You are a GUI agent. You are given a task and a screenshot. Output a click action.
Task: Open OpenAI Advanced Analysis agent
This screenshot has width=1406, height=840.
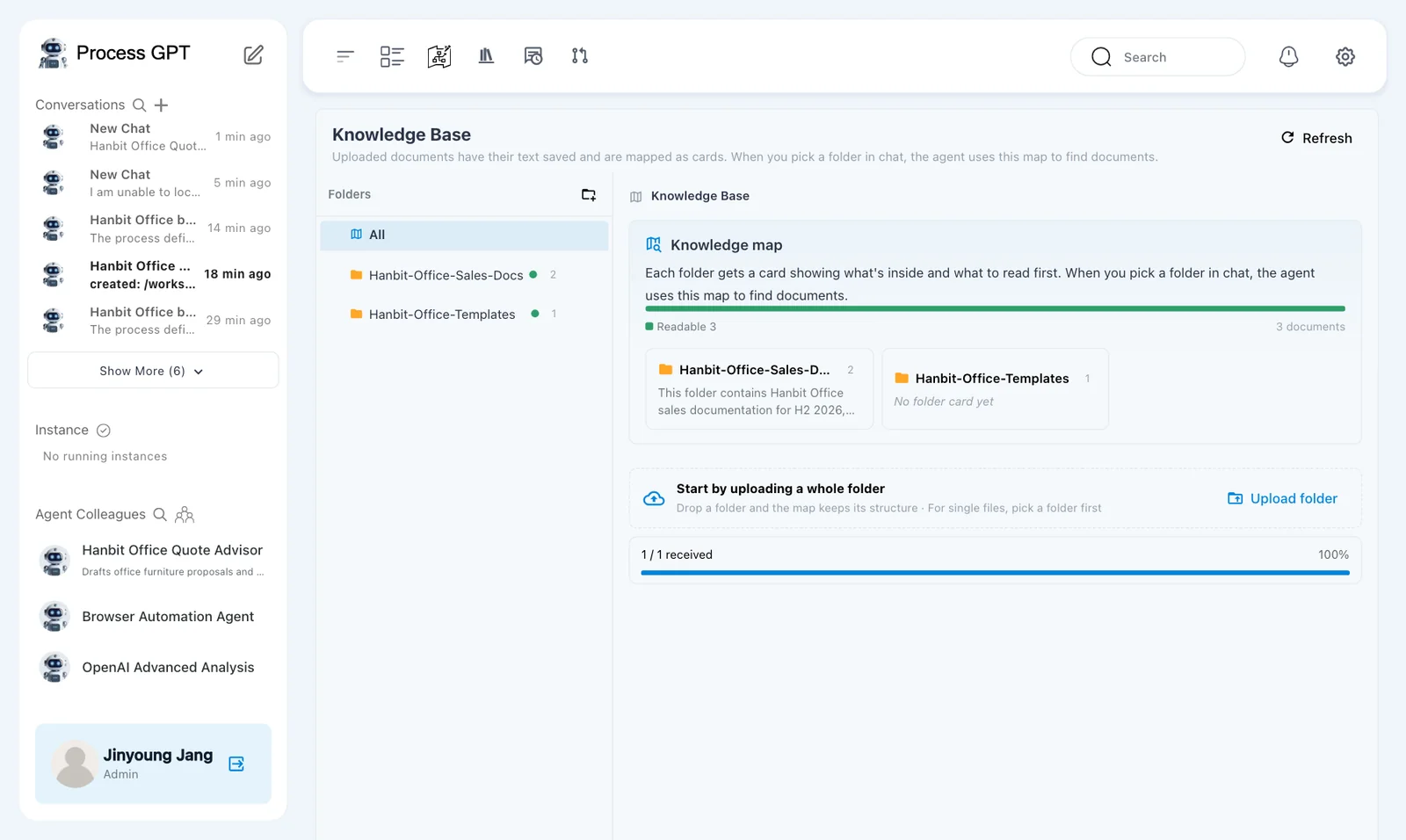[x=153, y=668]
